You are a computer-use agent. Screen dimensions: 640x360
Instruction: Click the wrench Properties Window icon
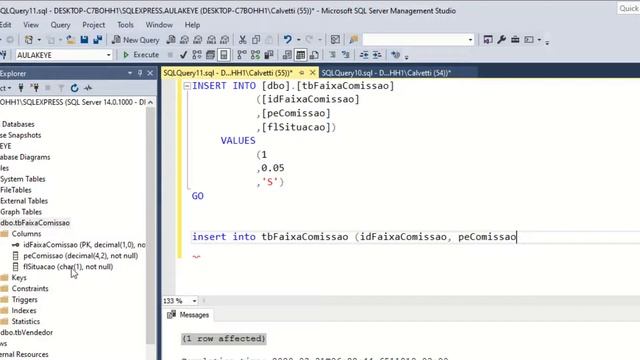point(502,40)
